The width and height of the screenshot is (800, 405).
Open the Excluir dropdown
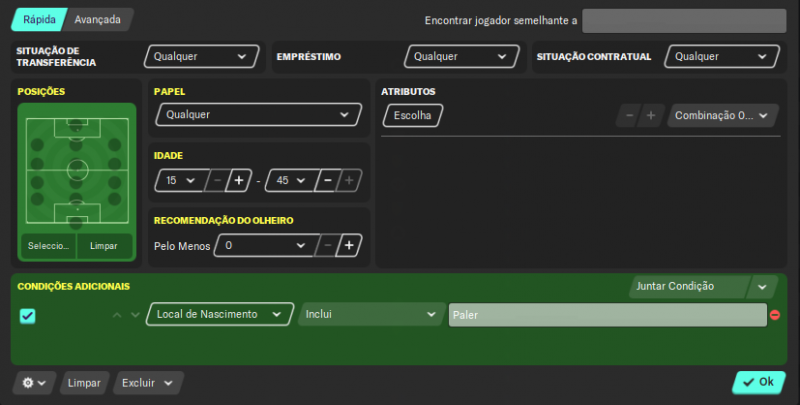point(148,383)
